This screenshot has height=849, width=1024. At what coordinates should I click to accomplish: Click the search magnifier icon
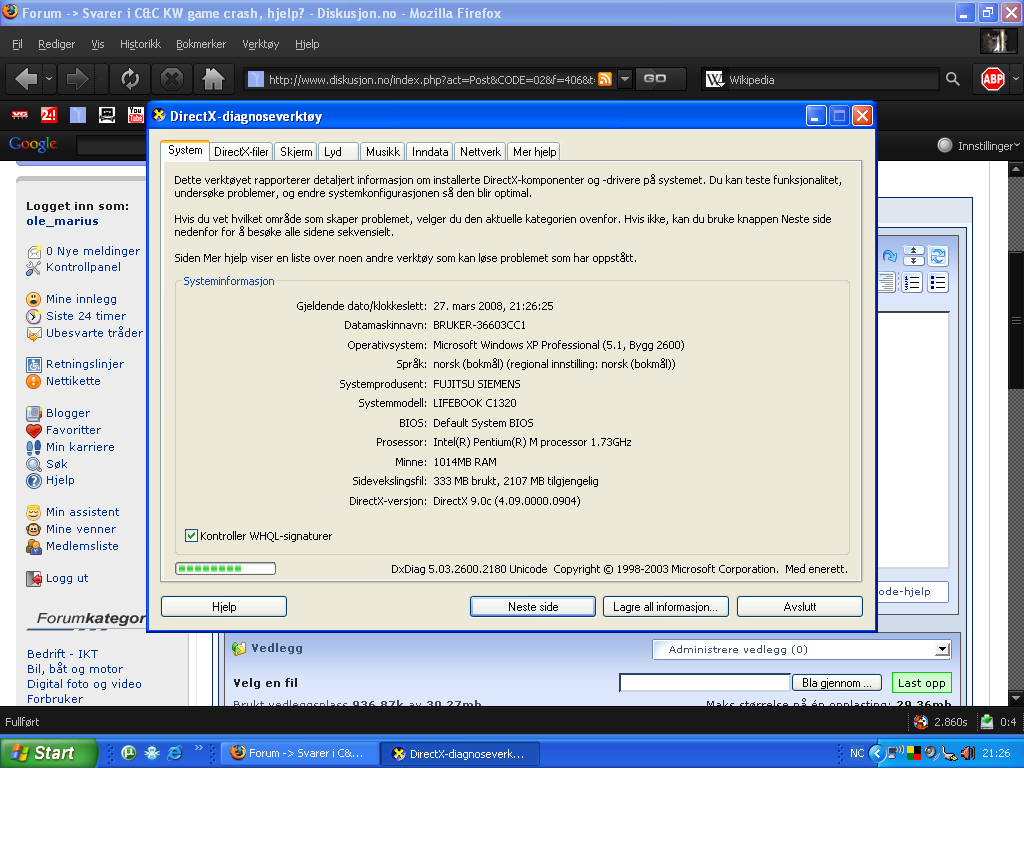(953, 79)
